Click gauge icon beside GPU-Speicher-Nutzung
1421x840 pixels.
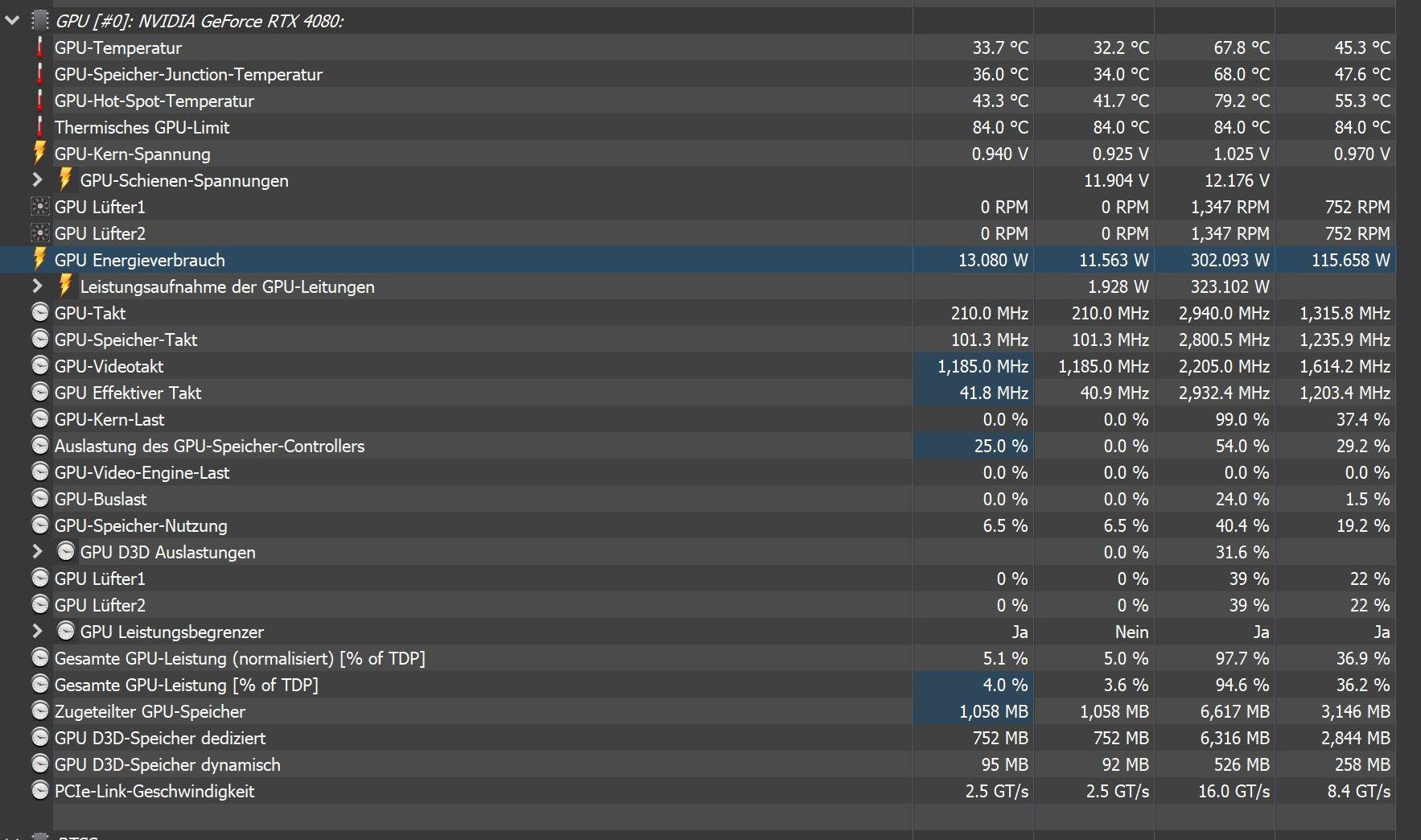coord(39,525)
